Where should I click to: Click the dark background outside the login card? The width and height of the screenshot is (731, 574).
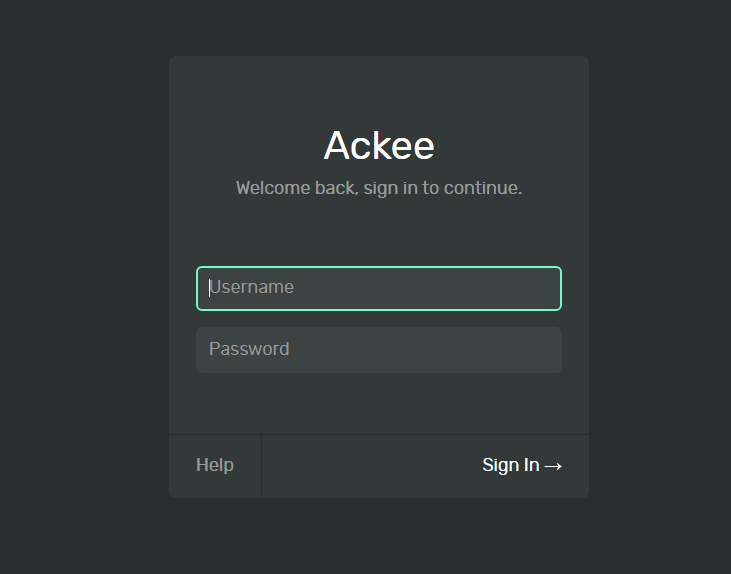[x=80, y=300]
